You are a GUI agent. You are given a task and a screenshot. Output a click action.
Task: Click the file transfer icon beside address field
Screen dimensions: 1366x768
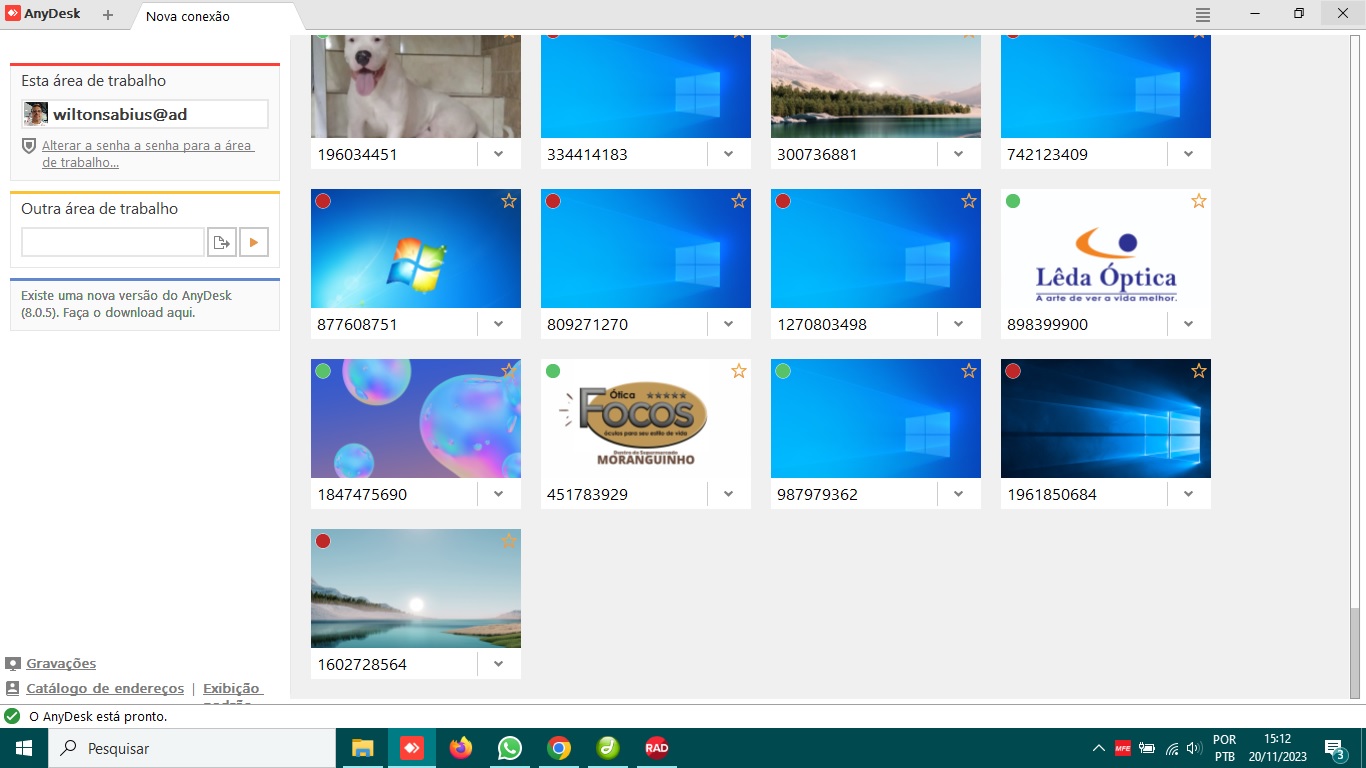tap(222, 242)
